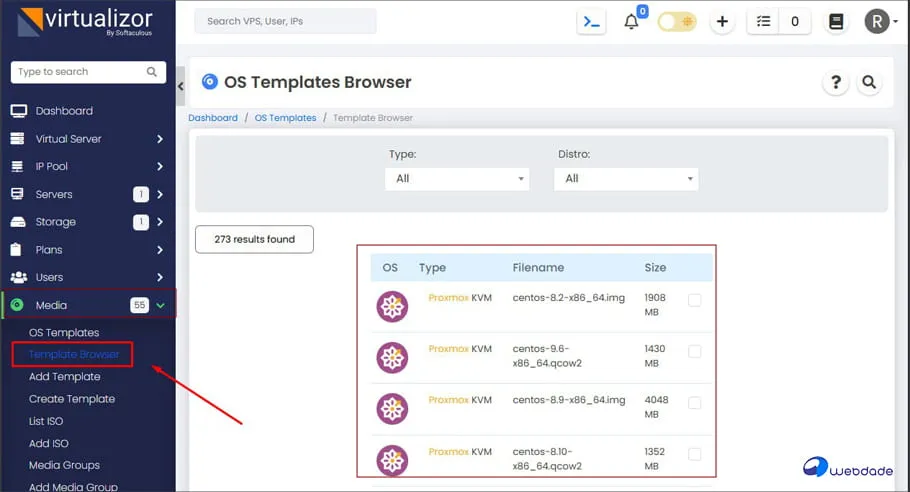Open the terminal console icon
Viewport: 910px width, 492px height.
(x=592, y=21)
